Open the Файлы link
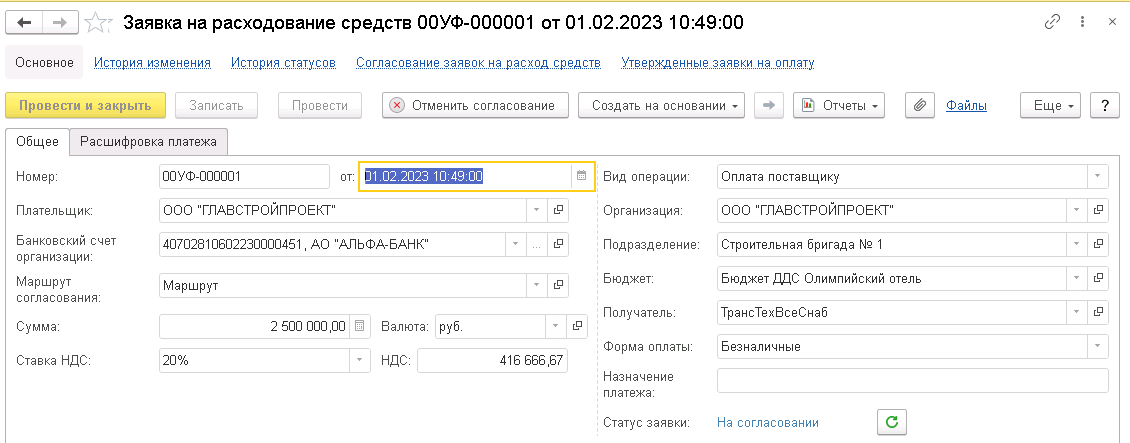Image resolution: width=1130 pixels, height=443 pixels. (966, 105)
